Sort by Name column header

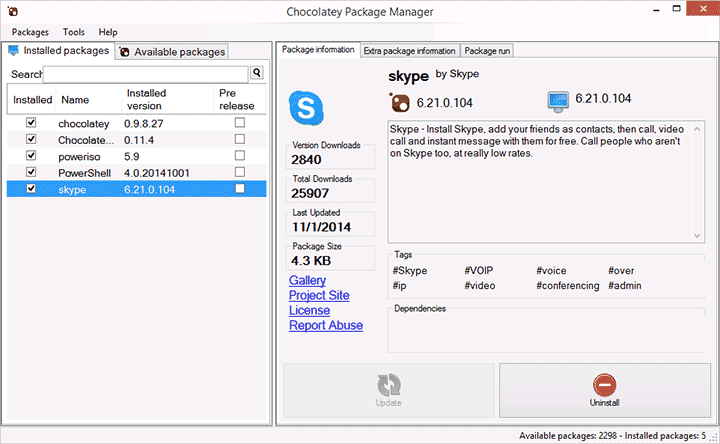pyautogui.click(x=89, y=99)
